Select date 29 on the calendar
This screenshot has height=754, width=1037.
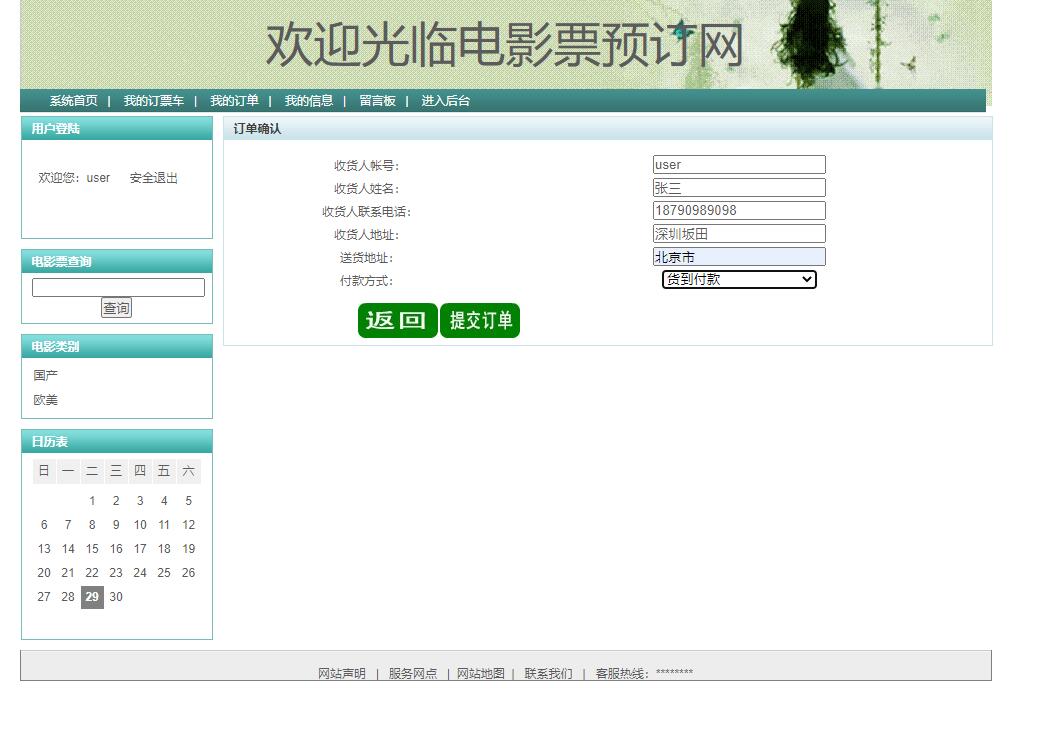pos(92,597)
